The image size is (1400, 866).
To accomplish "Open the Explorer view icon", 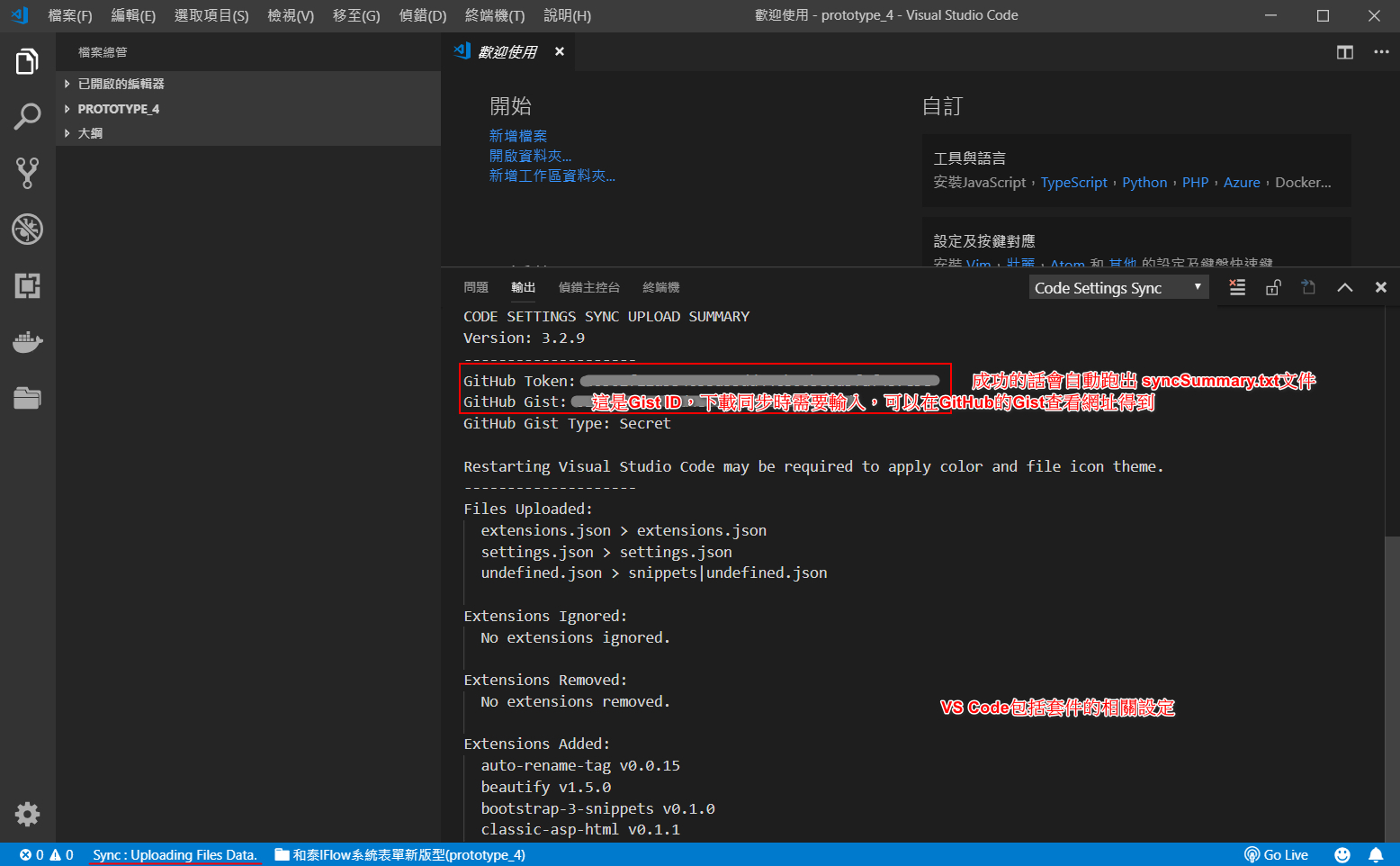I will [27, 60].
